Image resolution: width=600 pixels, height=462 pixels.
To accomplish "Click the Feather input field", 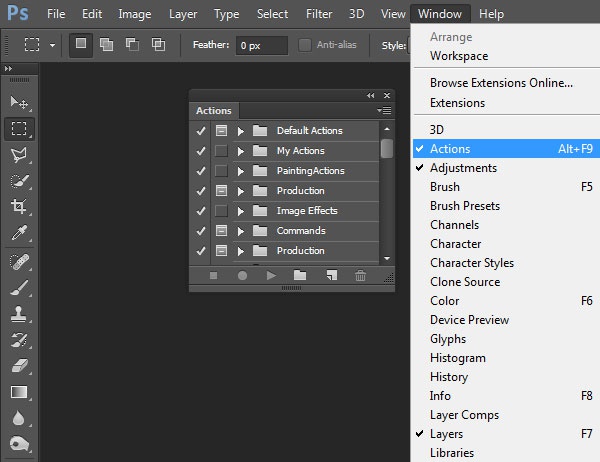I will 261,45.
